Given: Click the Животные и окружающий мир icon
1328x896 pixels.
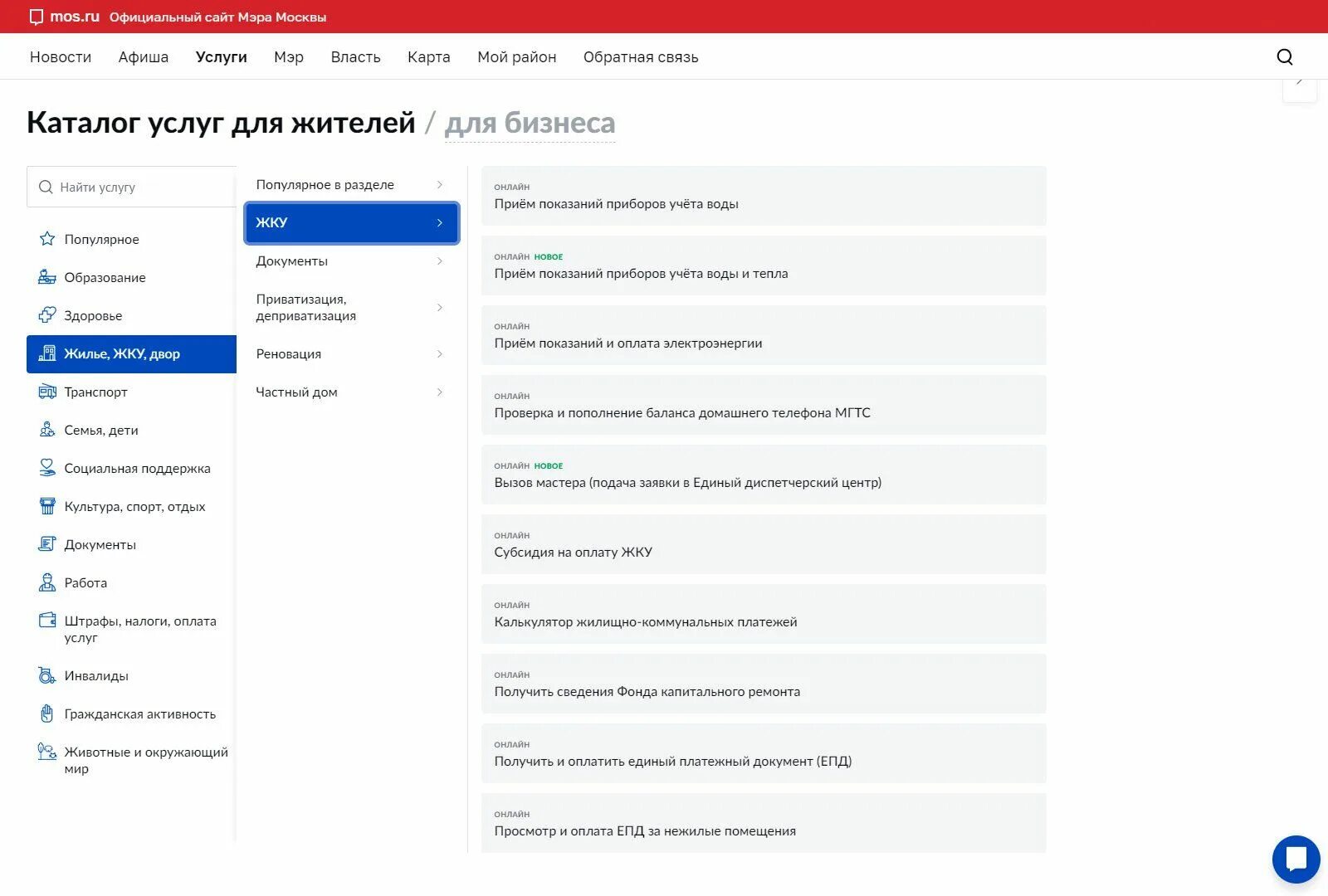Looking at the screenshot, I should [x=47, y=752].
